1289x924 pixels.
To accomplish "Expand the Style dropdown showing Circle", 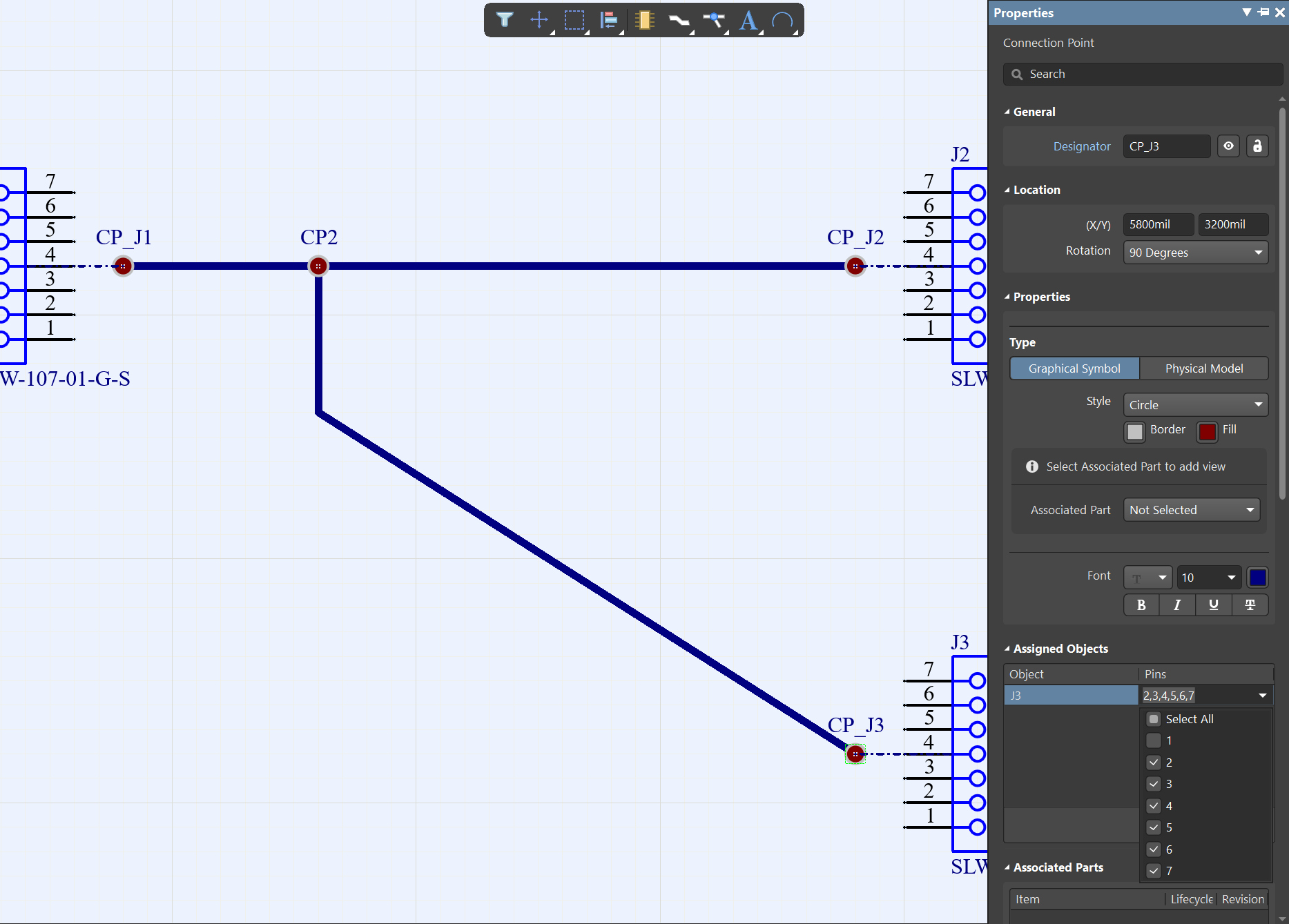I will [x=1195, y=405].
